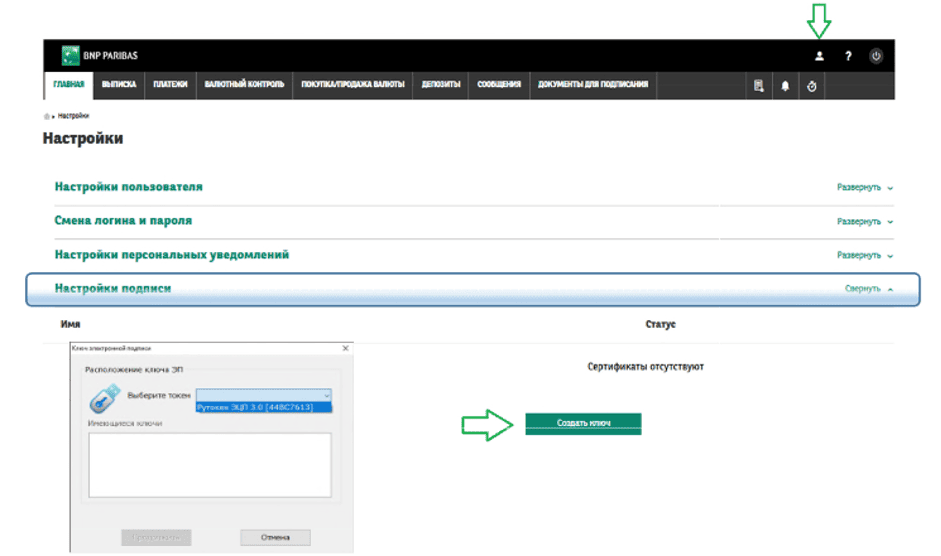This screenshot has width=941, height=556.
Task: Expand the Смена логина и пароля section
Action: pos(864,221)
